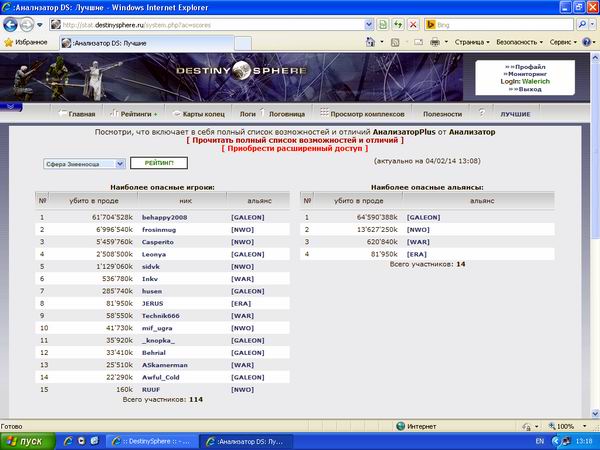Open a new blank tab
Viewport: 600px width, 450px height.
(243, 43)
